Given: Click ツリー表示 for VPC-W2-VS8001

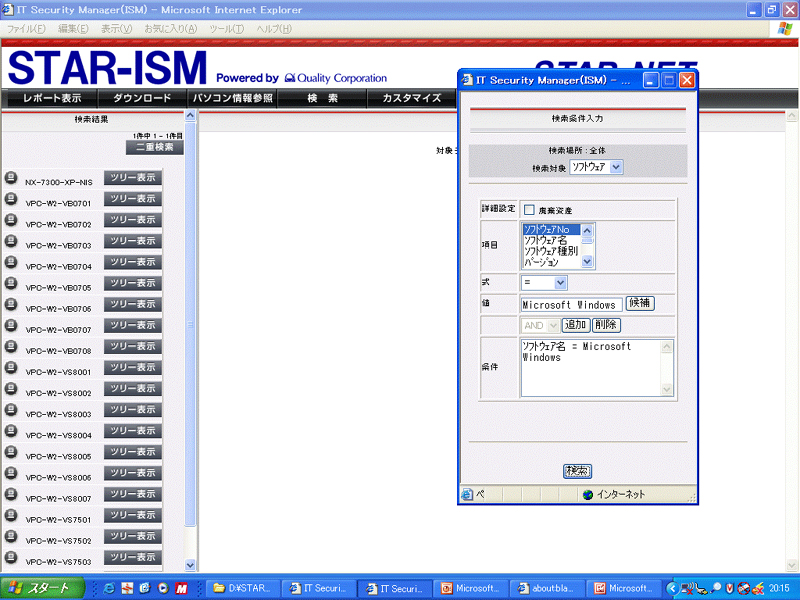Looking at the screenshot, I should [133, 368].
